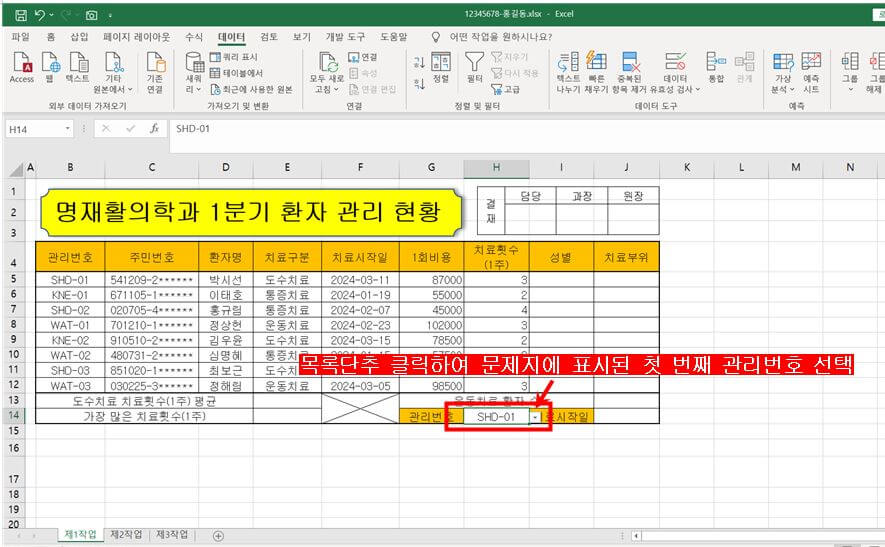Open the H14 cell list dropdown arrow
The image size is (885, 547).
pos(536,417)
